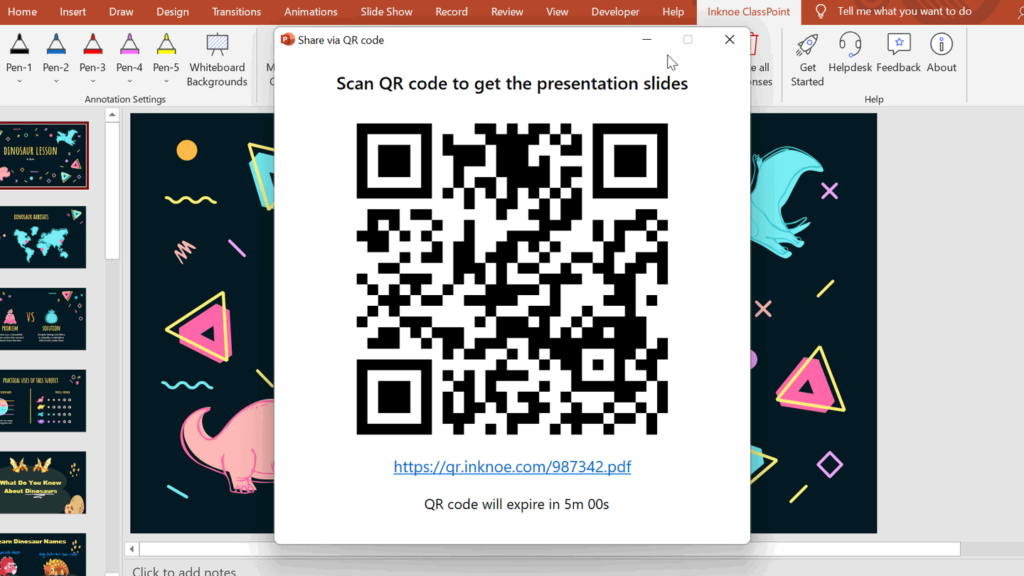The image size is (1024, 576).
Task: Select the Learn Dinosaur Names slide thumbnail
Action: [x=43, y=554]
